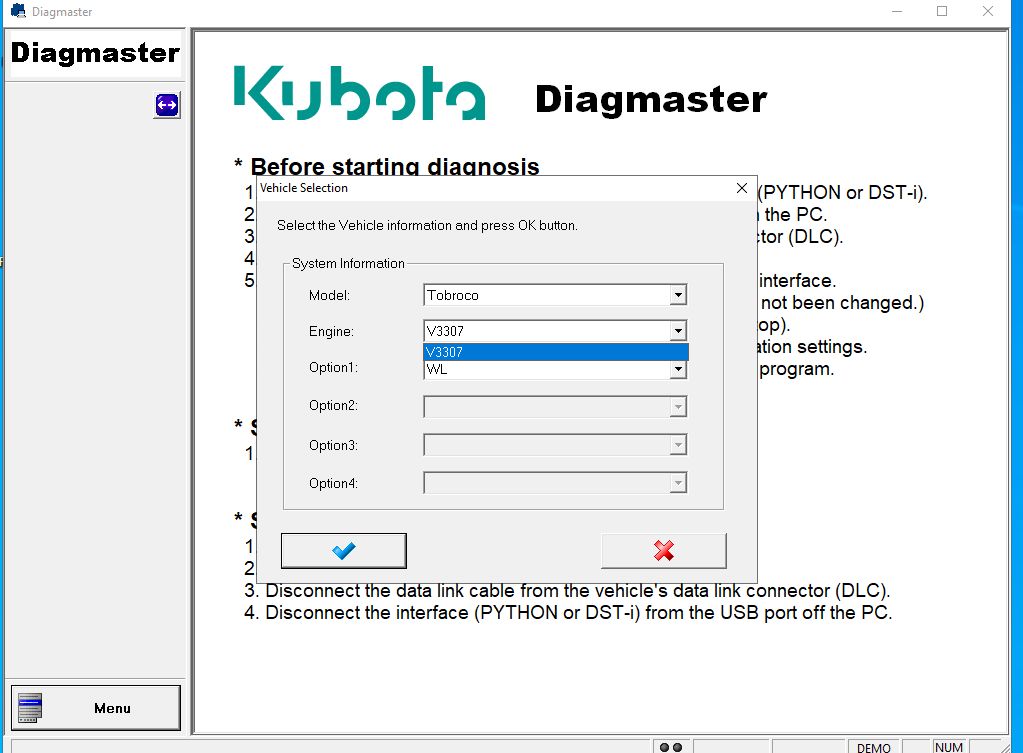The image size is (1023, 753).
Task: Click the 'Disconnect the data link cable' line
Action: [x=568, y=591]
